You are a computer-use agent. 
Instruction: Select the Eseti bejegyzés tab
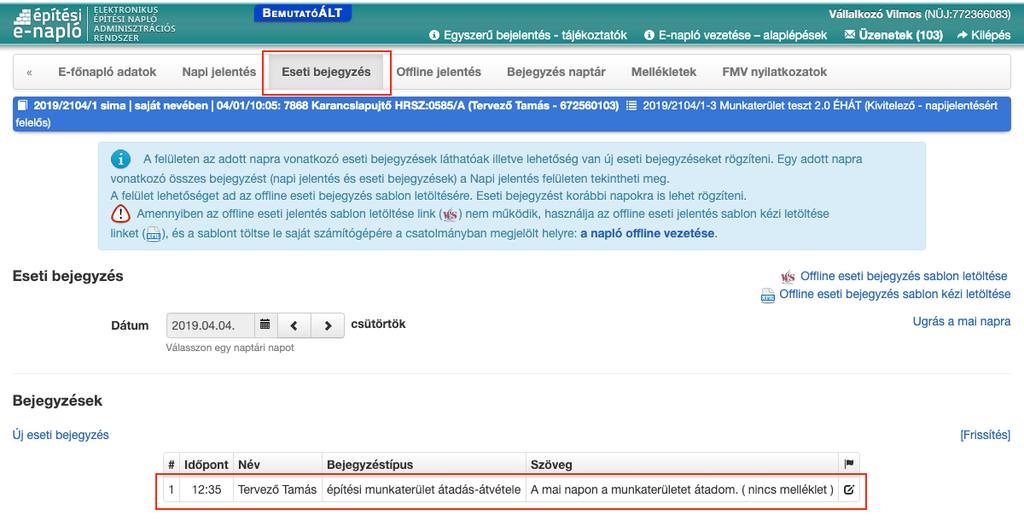tap(326, 72)
